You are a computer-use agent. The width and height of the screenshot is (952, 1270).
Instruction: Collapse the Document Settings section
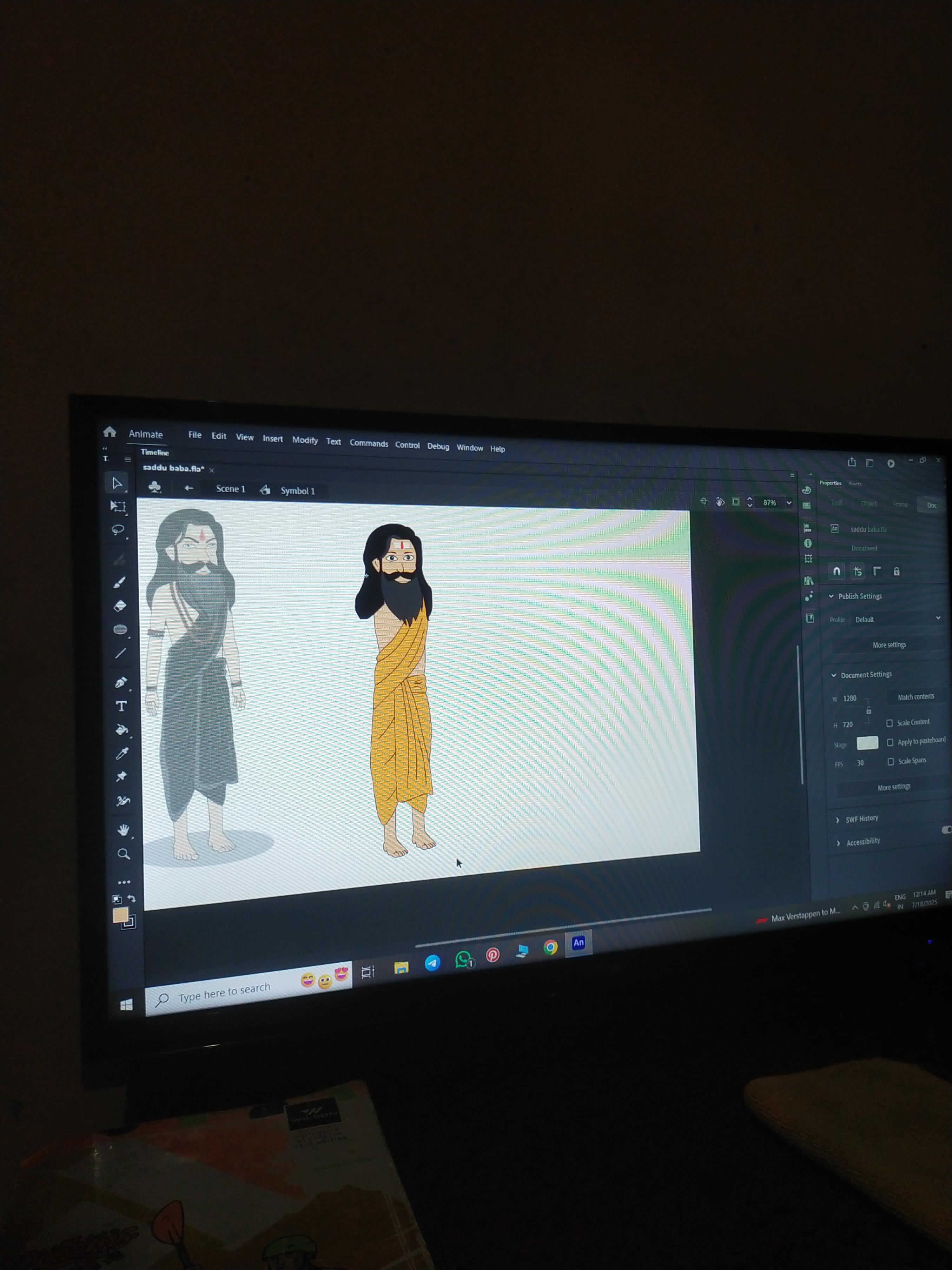click(x=834, y=675)
